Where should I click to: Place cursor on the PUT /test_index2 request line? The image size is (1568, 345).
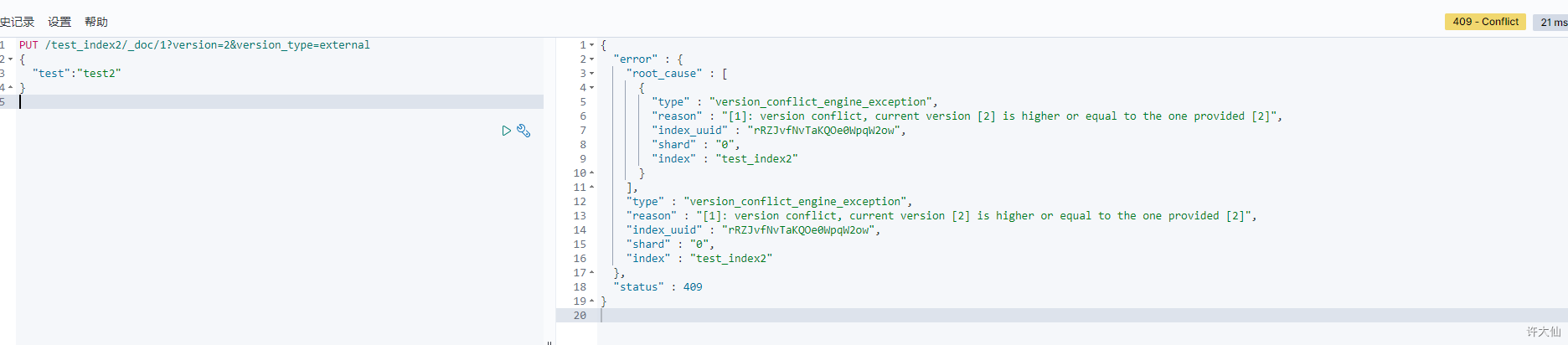[x=194, y=45]
